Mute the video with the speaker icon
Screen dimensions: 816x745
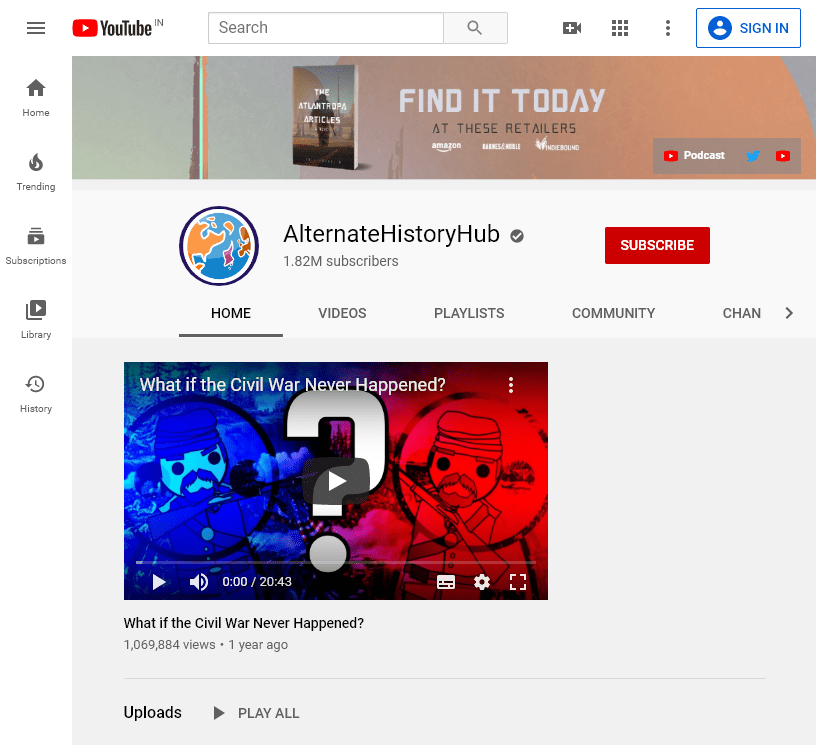coord(198,582)
